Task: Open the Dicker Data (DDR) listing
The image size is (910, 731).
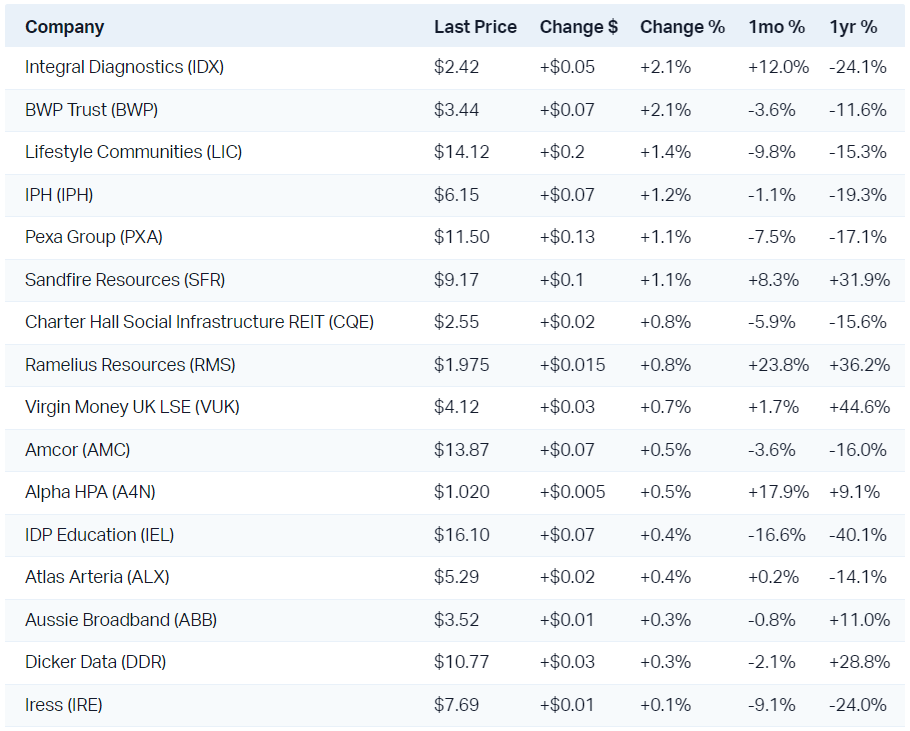Action: pos(95,662)
